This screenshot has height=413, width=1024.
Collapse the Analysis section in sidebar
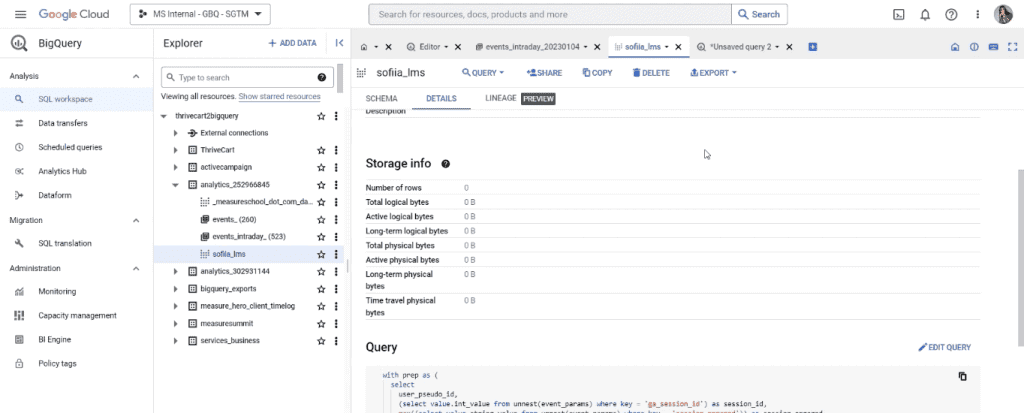coord(136,76)
